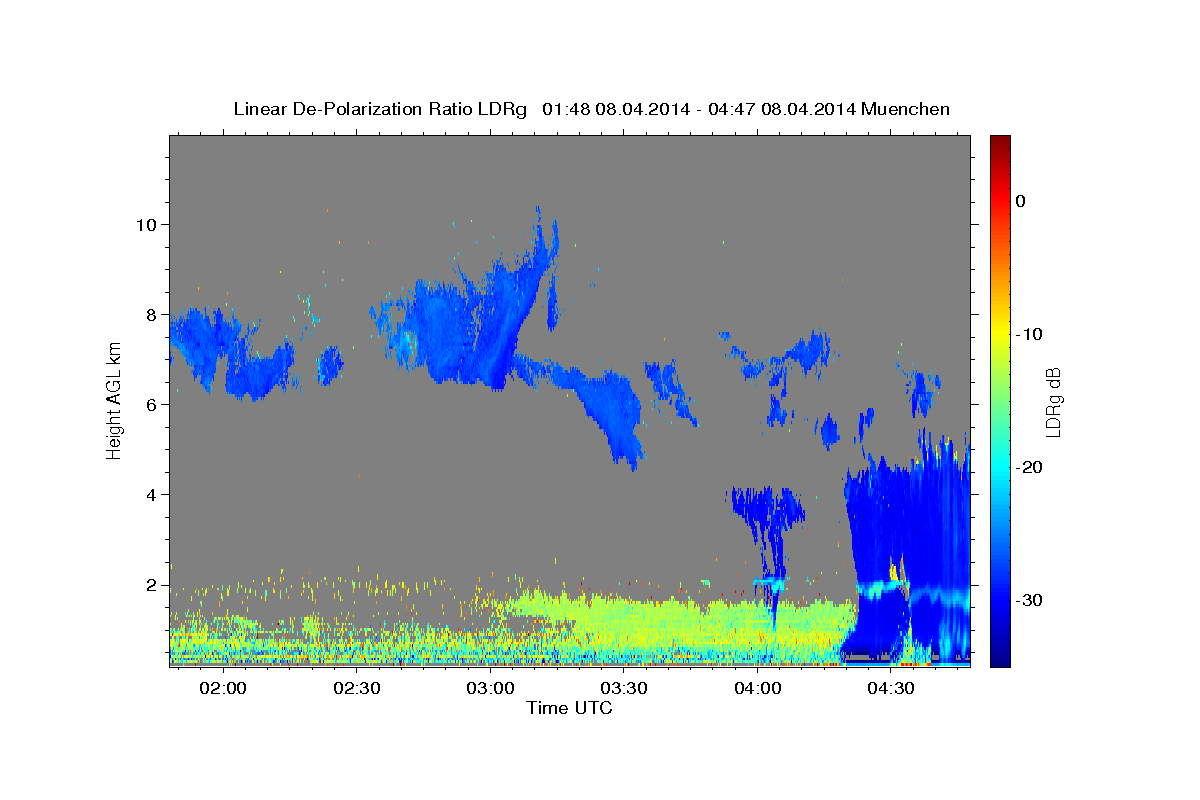Click the colorbar value '-20'
The height and width of the screenshot is (800, 1200).
[1028, 467]
